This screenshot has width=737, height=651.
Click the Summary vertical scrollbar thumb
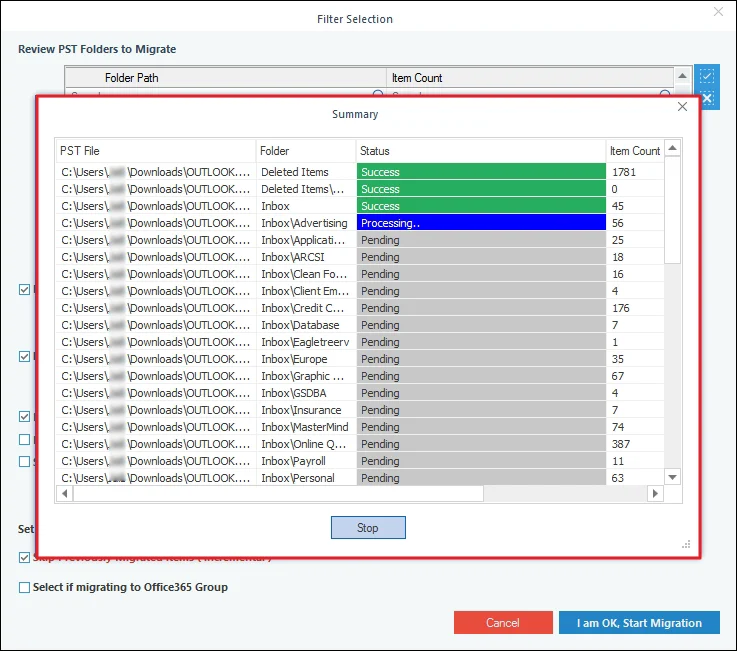673,210
